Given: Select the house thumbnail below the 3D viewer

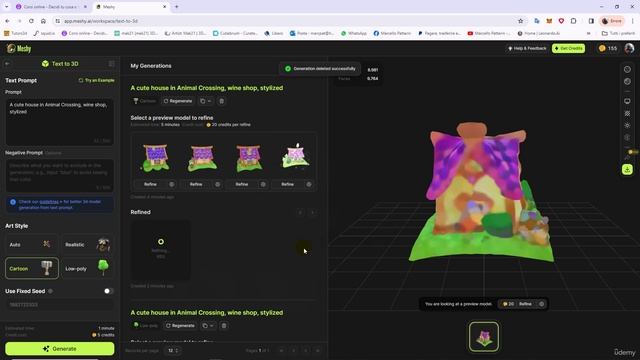Looking at the screenshot, I should [x=484, y=337].
